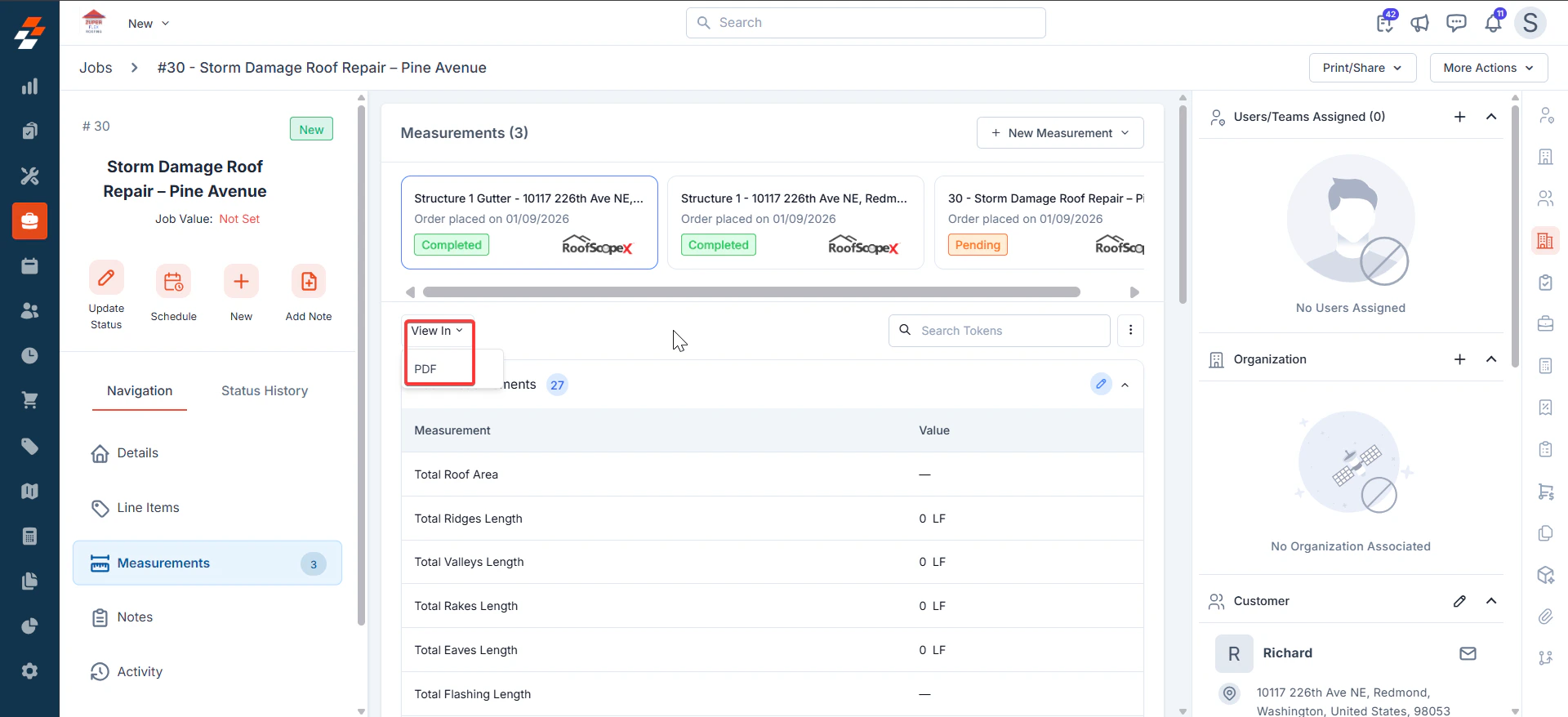
Task: Open the settings gear sidebar icon
Action: tap(29, 670)
